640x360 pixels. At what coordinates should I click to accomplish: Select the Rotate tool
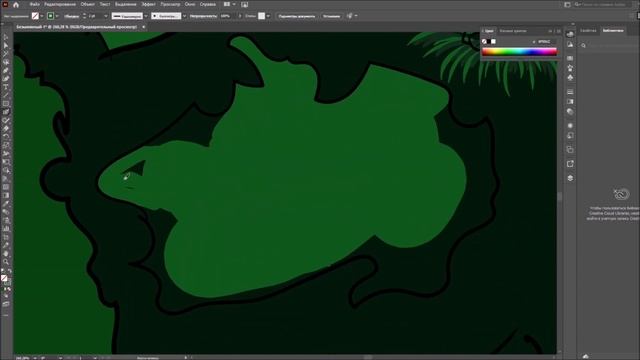(x=6, y=137)
